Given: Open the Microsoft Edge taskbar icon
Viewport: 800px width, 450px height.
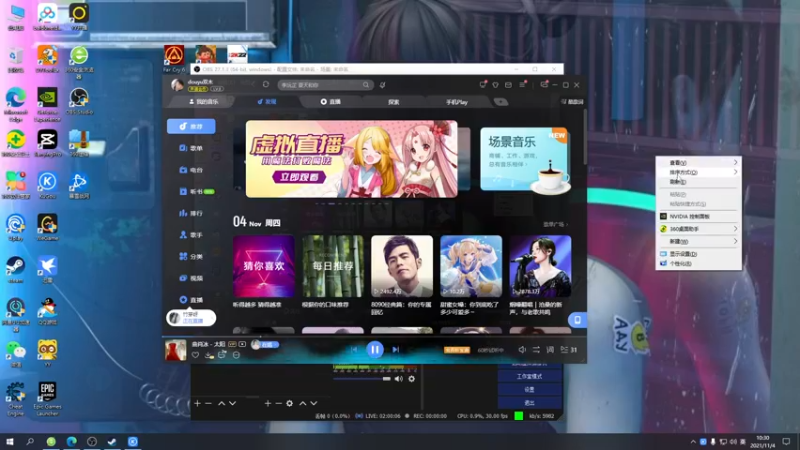Looking at the screenshot, I should coord(71,442).
